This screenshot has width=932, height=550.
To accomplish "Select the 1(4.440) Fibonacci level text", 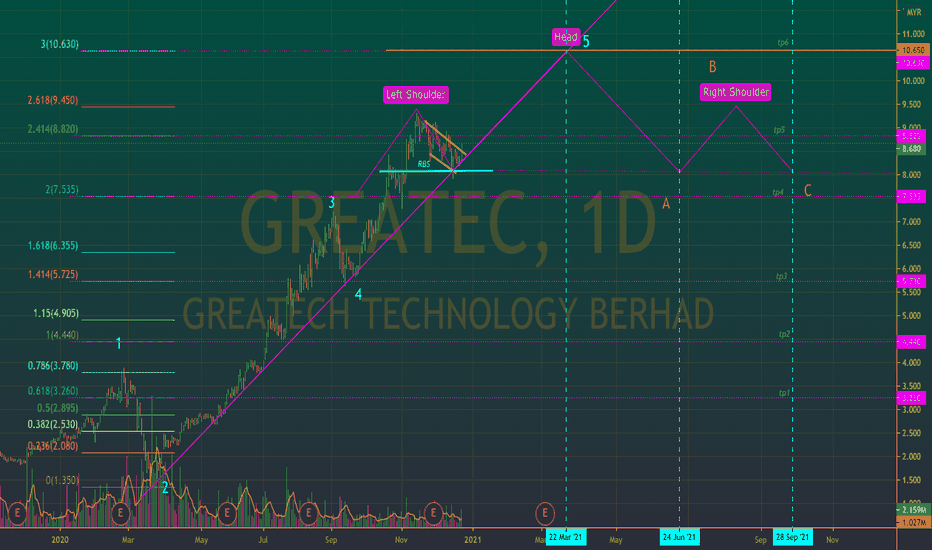I will 62,335.
